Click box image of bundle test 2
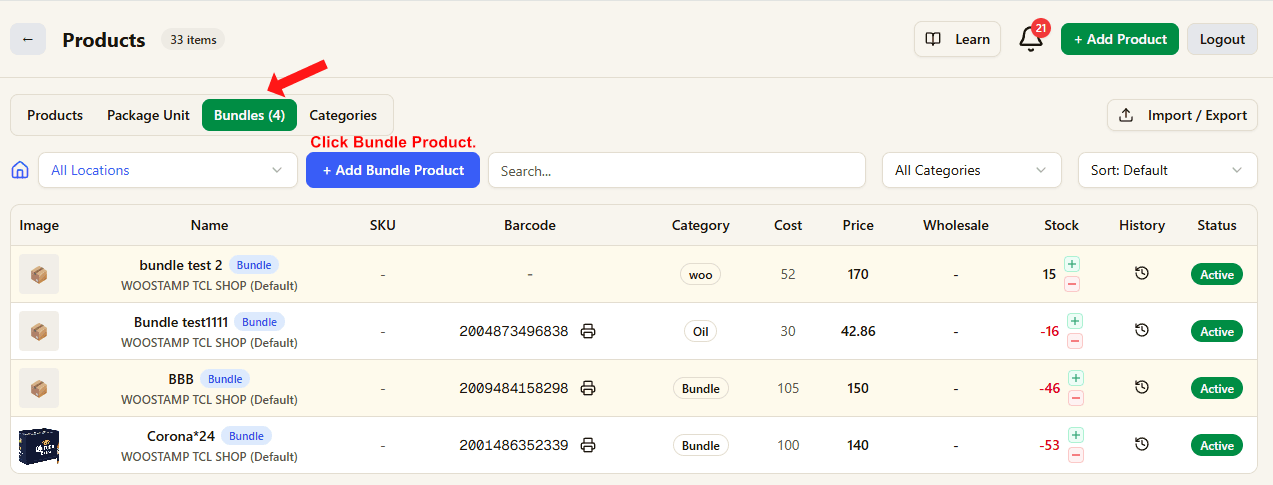The image size is (1273, 485). coord(39,274)
